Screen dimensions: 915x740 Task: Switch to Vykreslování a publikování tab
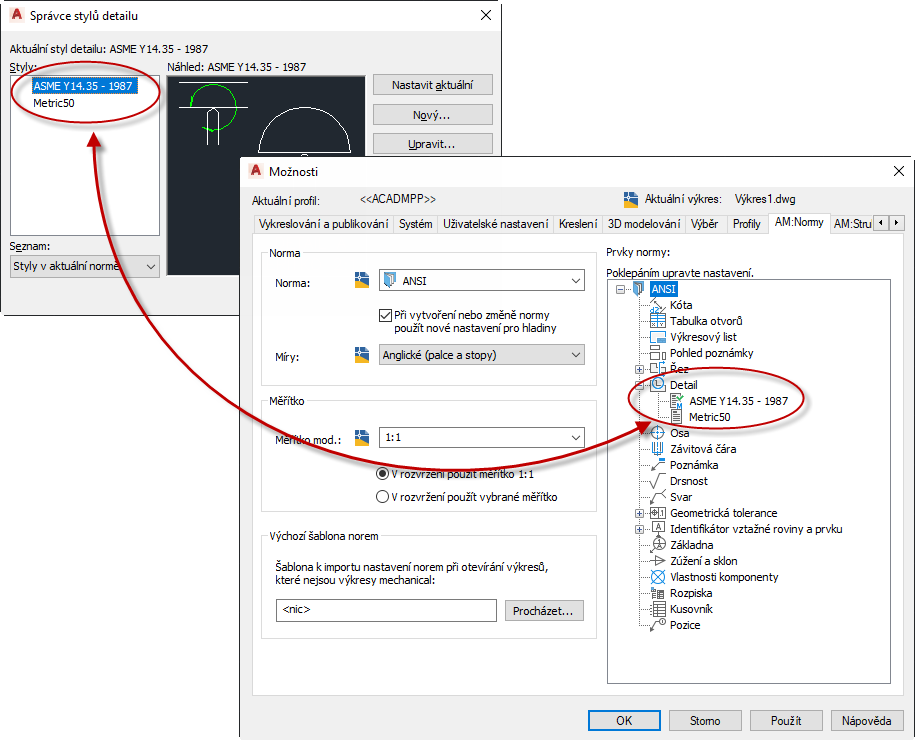click(x=323, y=224)
